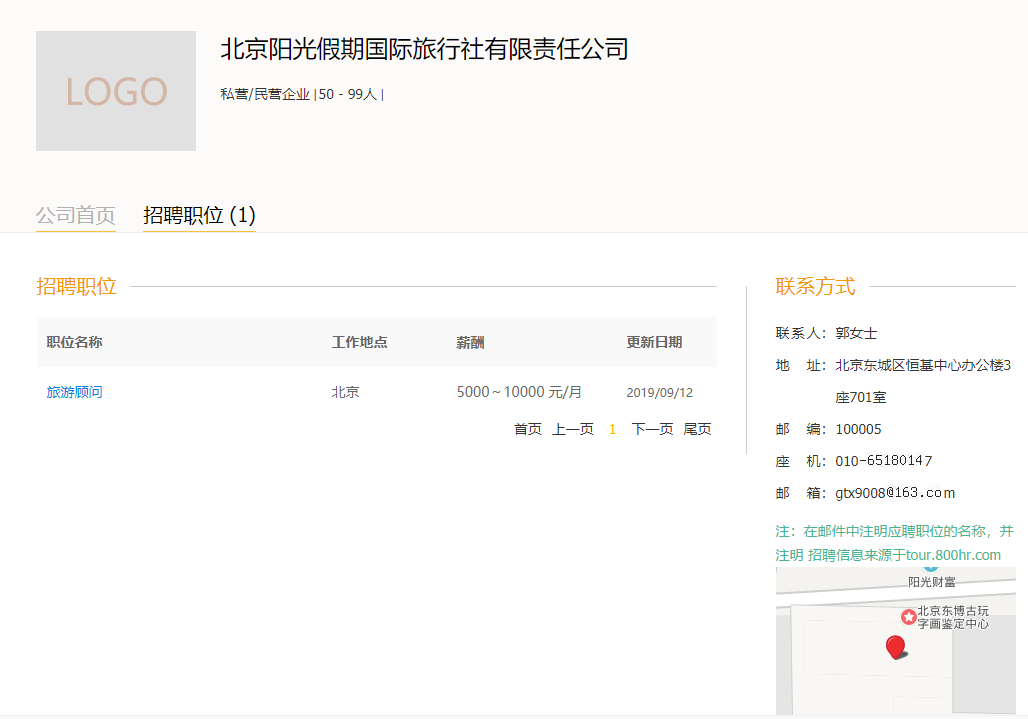The height and width of the screenshot is (719, 1028).
Task: Click the 更新日期 column header
Action: point(654,342)
